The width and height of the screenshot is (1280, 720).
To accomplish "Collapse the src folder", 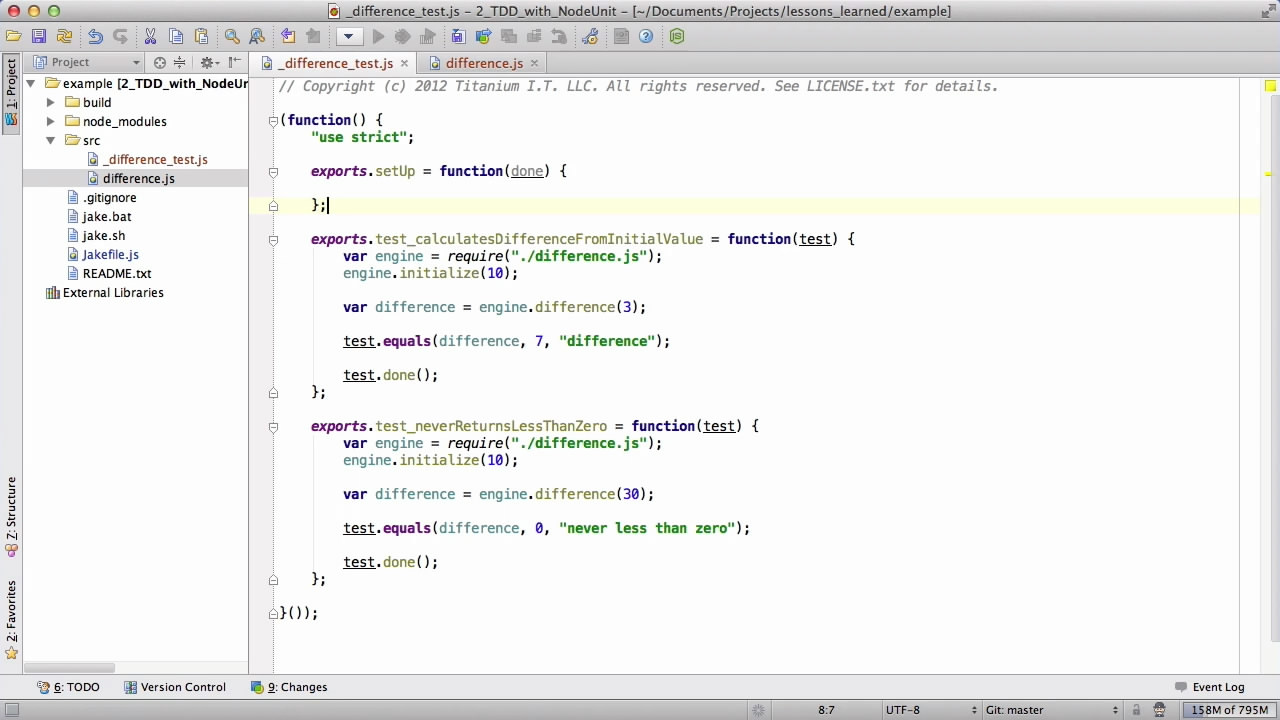I will pyautogui.click(x=50, y=140).
